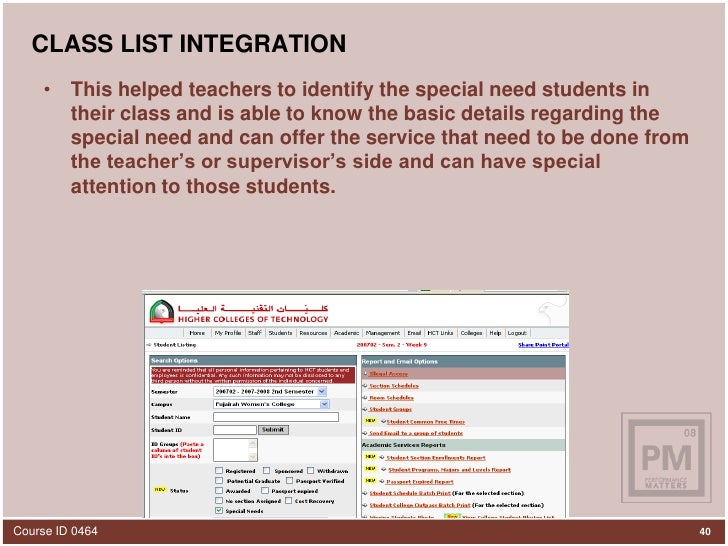The height and width of the screenshot is (546, 728).
Task: Open the Colleges menu
Action: [471, 333]
